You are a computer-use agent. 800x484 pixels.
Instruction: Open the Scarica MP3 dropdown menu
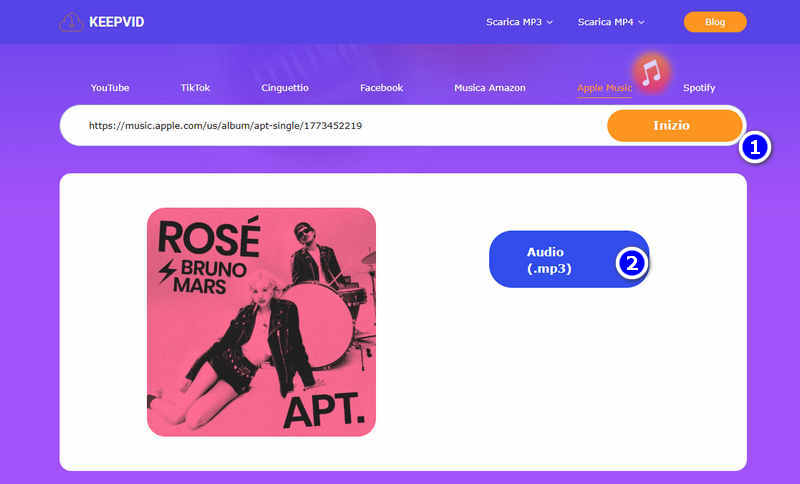click(519, 22)
